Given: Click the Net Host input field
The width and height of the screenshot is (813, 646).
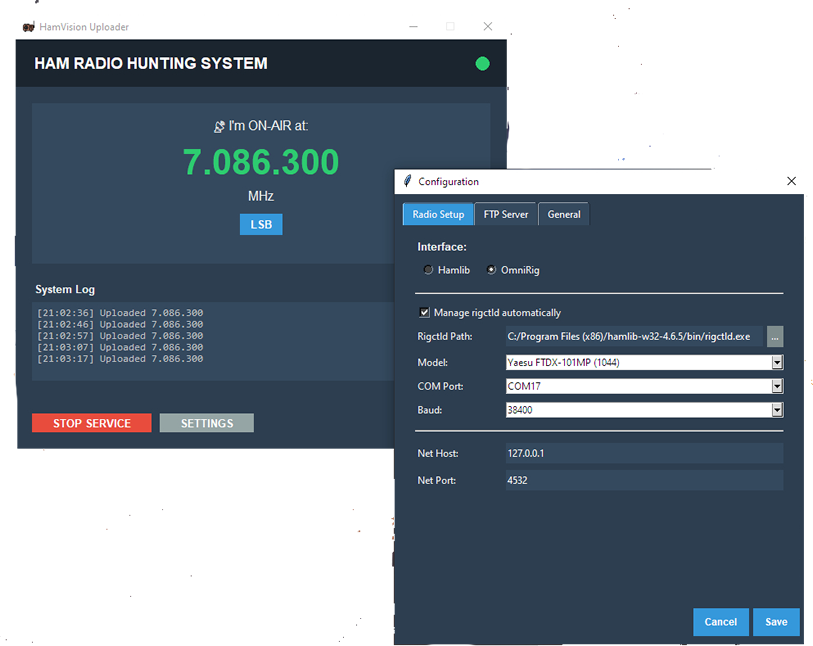Looking at the screenshot, I should click(643, 454).
